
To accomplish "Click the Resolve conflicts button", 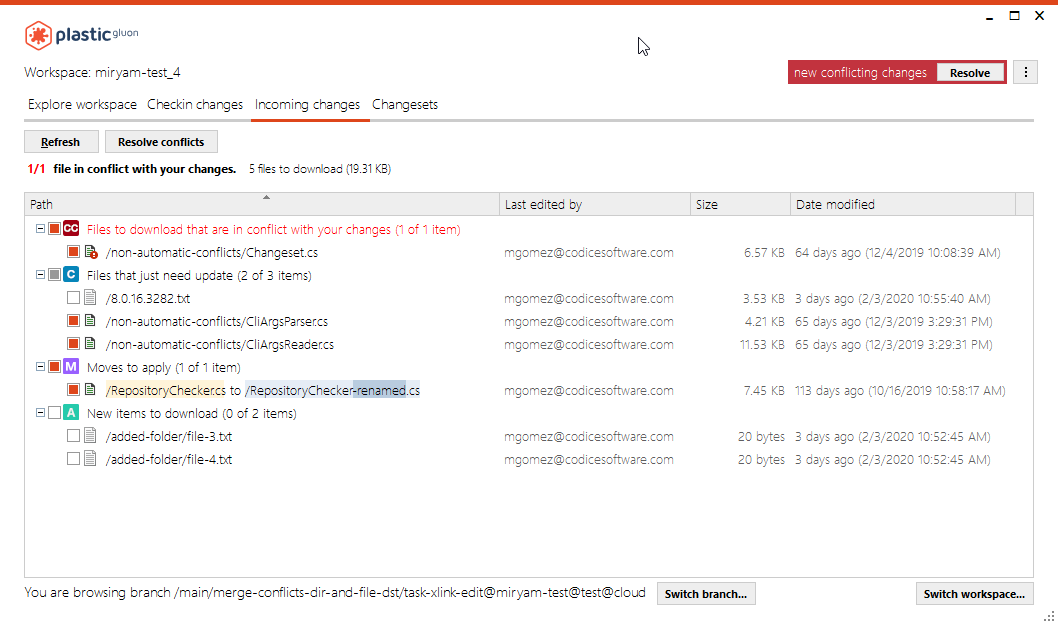I will (x=161, y=141).
